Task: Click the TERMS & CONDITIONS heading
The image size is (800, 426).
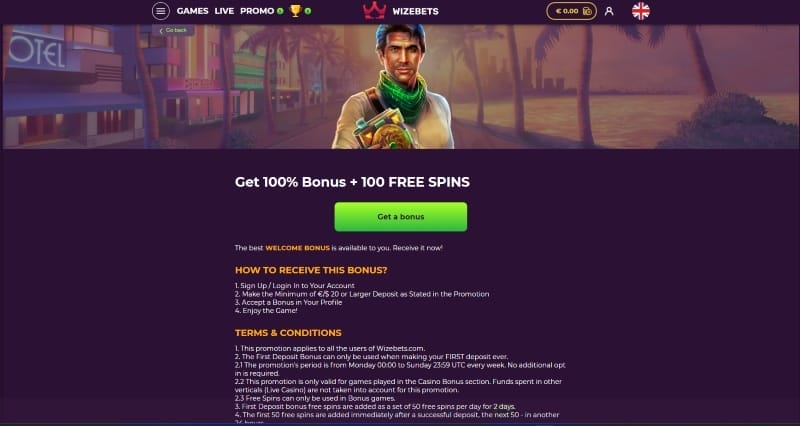Action: [288, 333]
